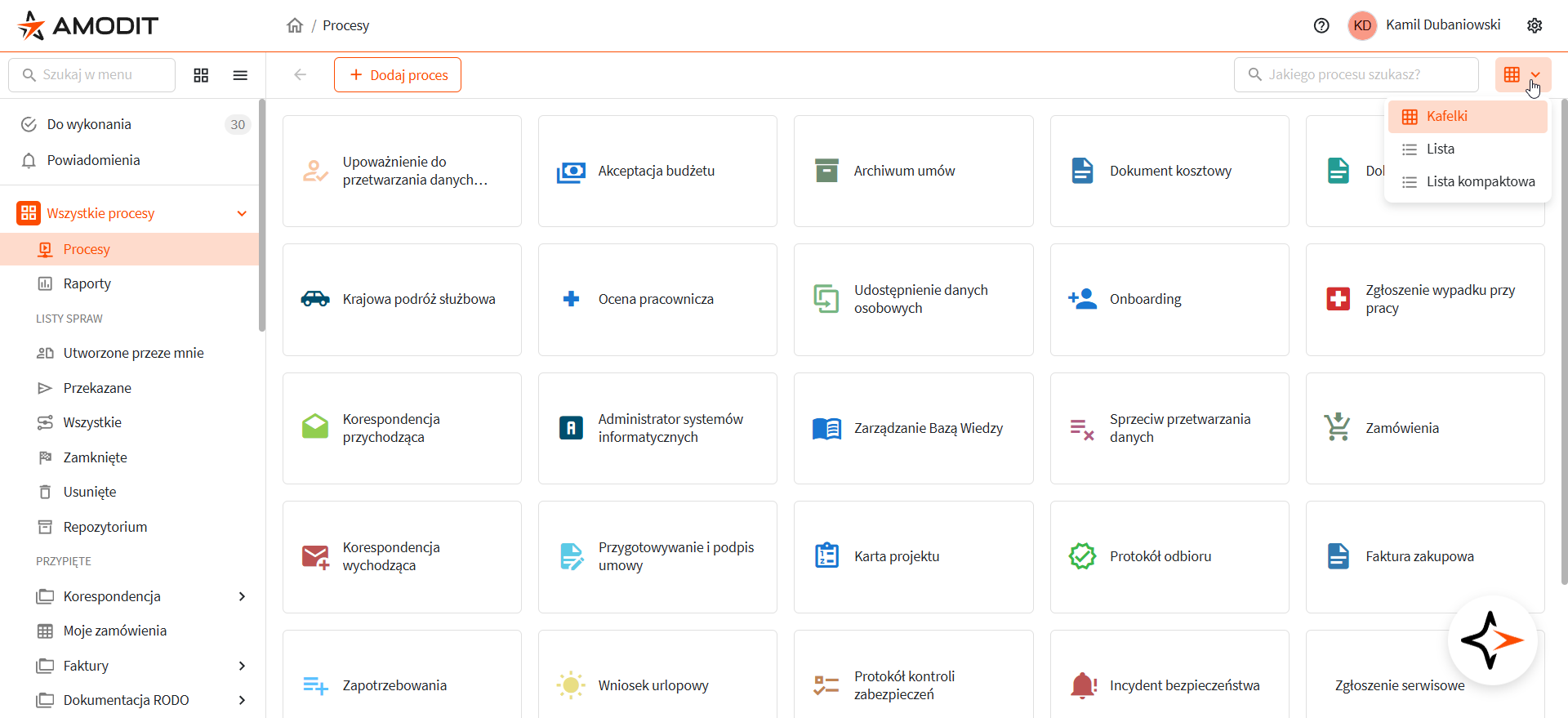Select Lista kompaktowa view option
Viewport: 1568px width, 718px height.
click(1480, 181)
